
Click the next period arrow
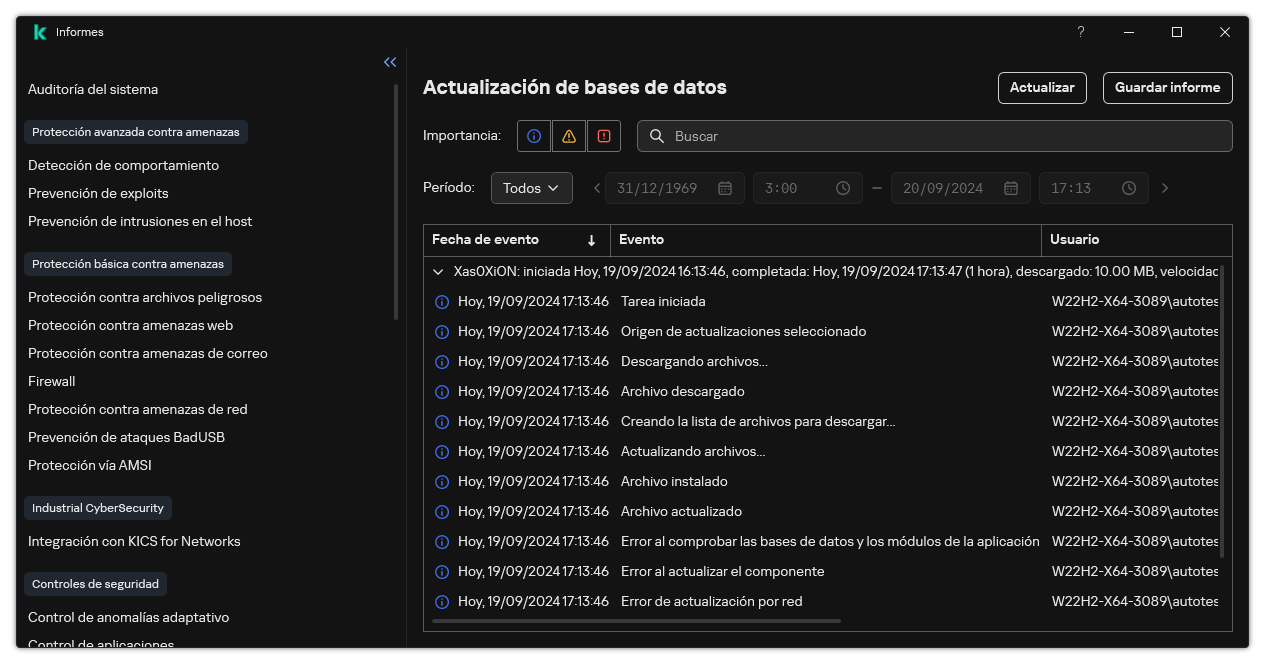coord(1164,187)
